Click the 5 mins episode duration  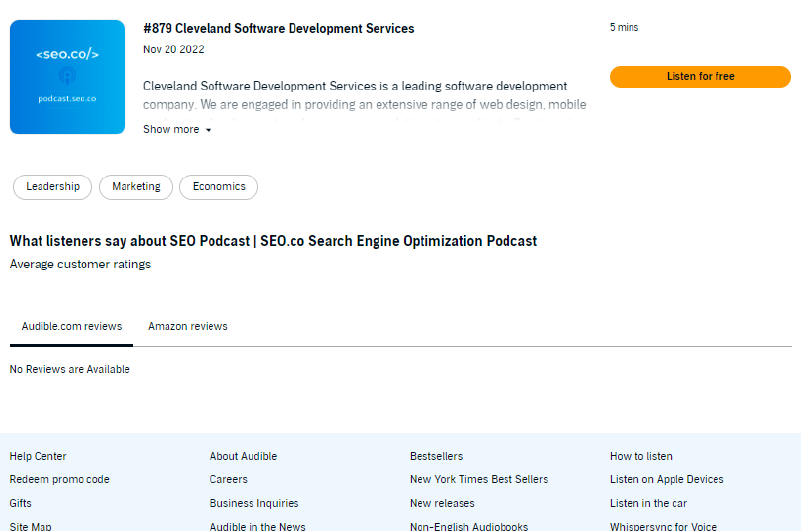(x=624, y=28)
